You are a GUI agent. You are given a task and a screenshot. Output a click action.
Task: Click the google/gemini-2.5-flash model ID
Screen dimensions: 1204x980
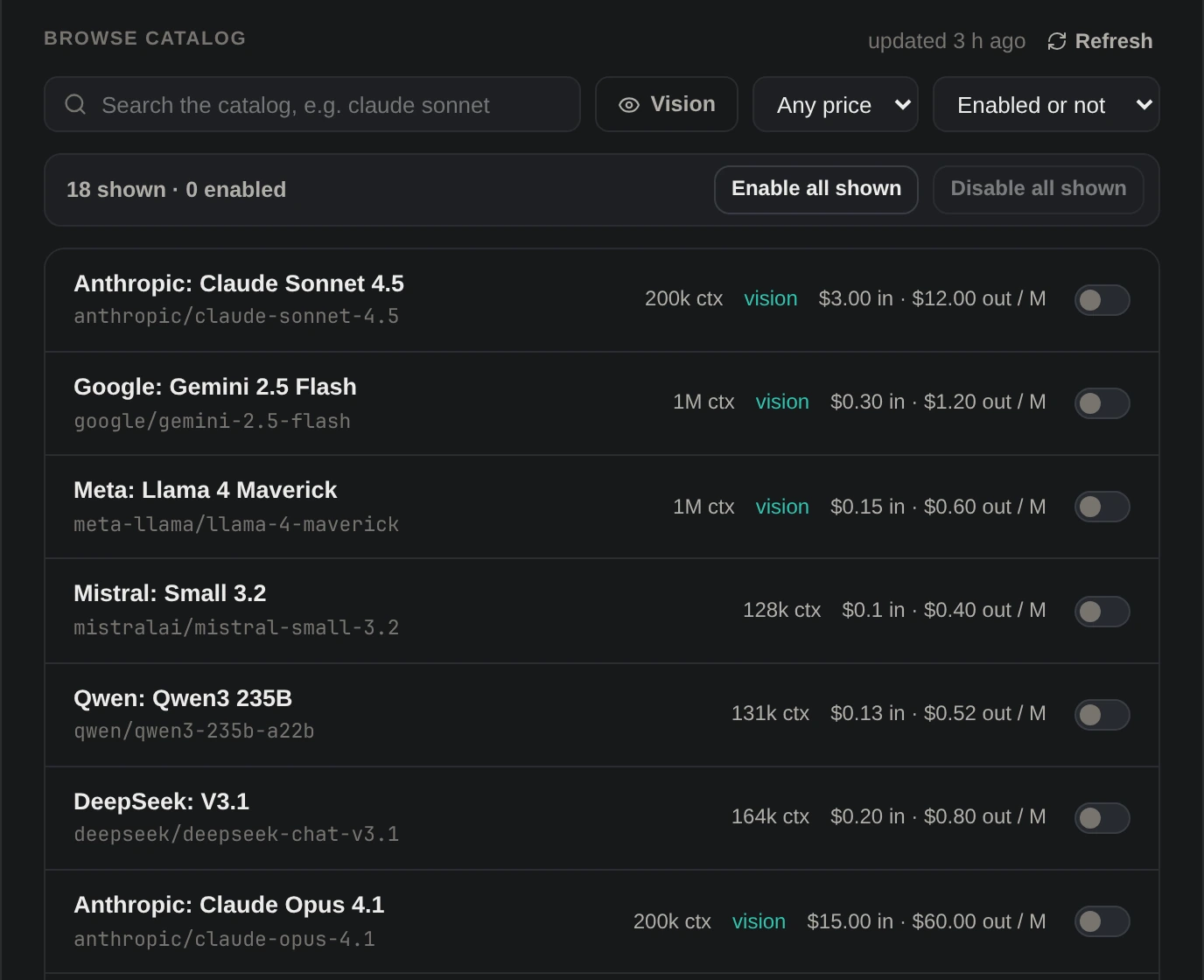(x=212, y=421)
